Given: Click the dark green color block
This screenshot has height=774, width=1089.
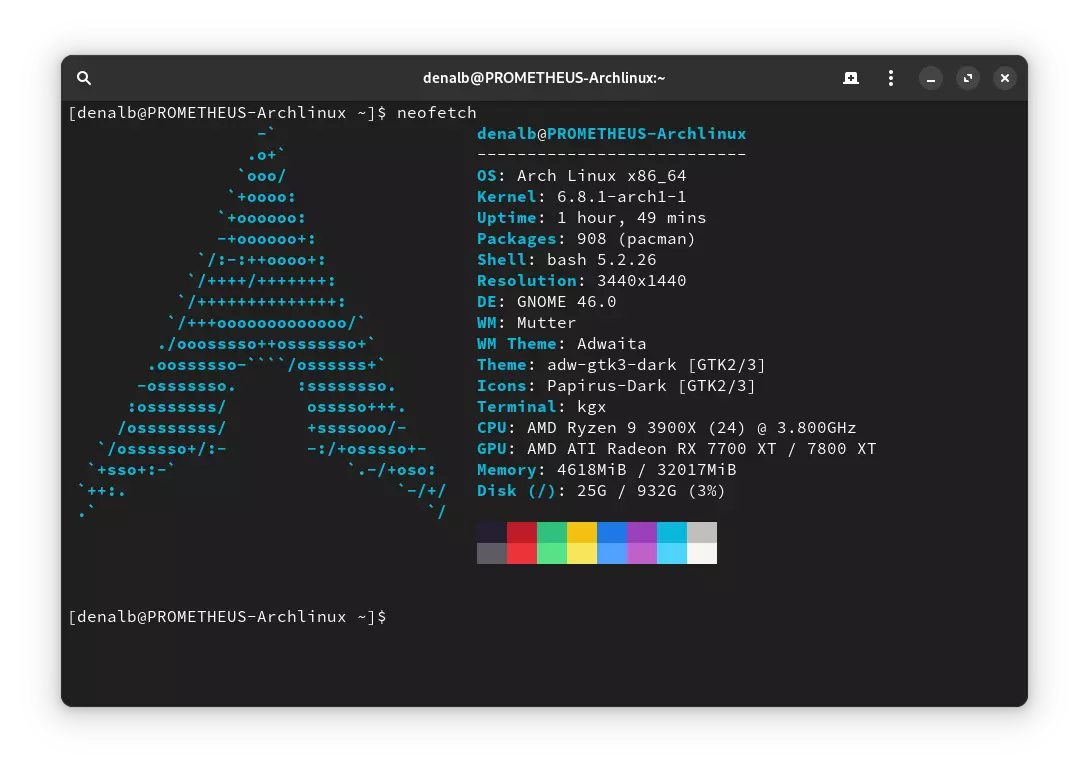Looking at the screenshot, I should [x=551, y=532].
